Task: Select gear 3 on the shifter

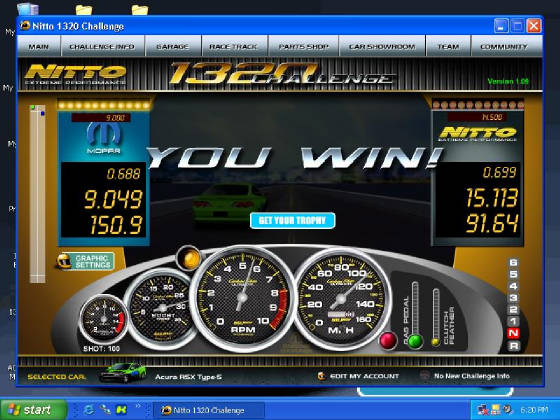Action: (x=513, y=298)
